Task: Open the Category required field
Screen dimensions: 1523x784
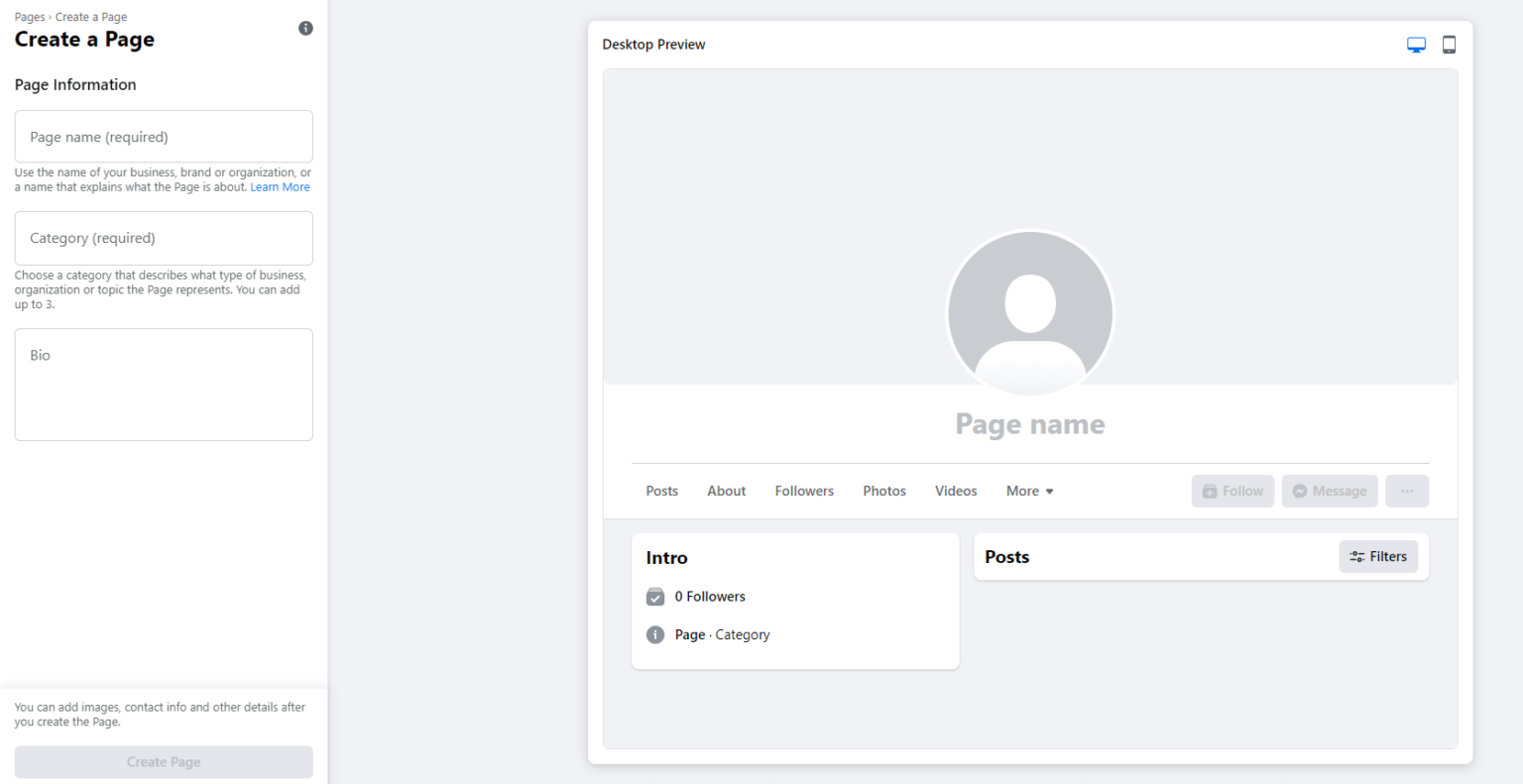Action: [x=164, y=238]
